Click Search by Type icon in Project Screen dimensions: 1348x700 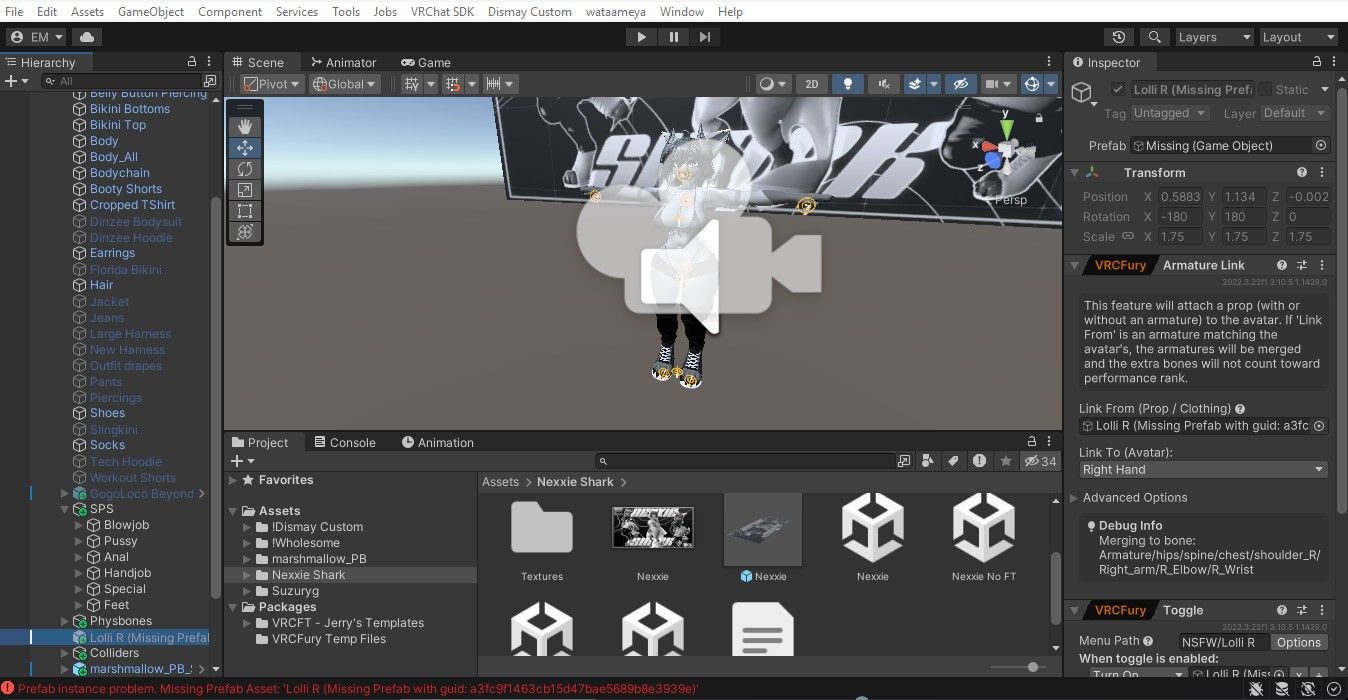tap(928, 461)
